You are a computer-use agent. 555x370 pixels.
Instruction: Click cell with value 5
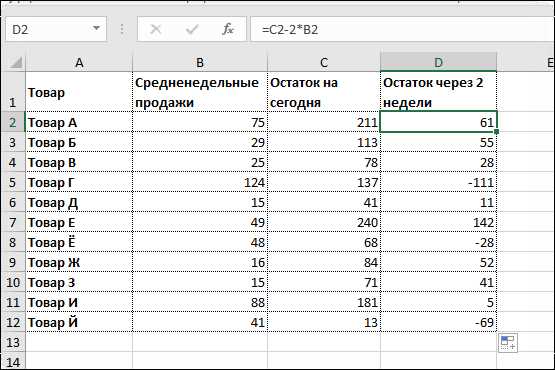coord(439,302)
